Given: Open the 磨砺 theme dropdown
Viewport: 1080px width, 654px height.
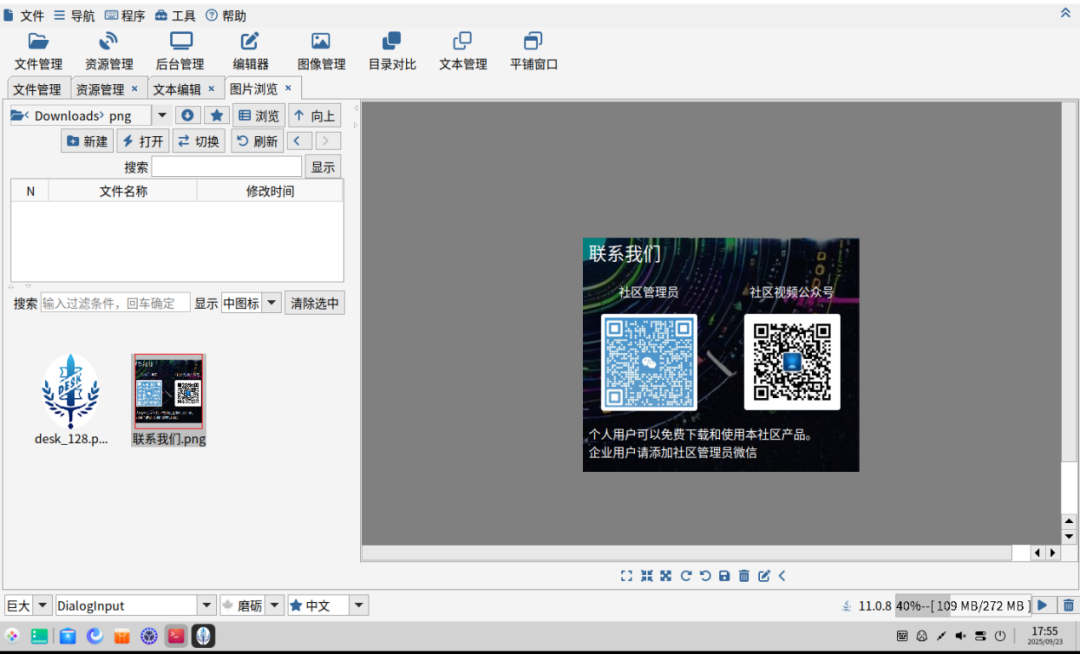Looking at the screenshot, I should click(274, 605).
